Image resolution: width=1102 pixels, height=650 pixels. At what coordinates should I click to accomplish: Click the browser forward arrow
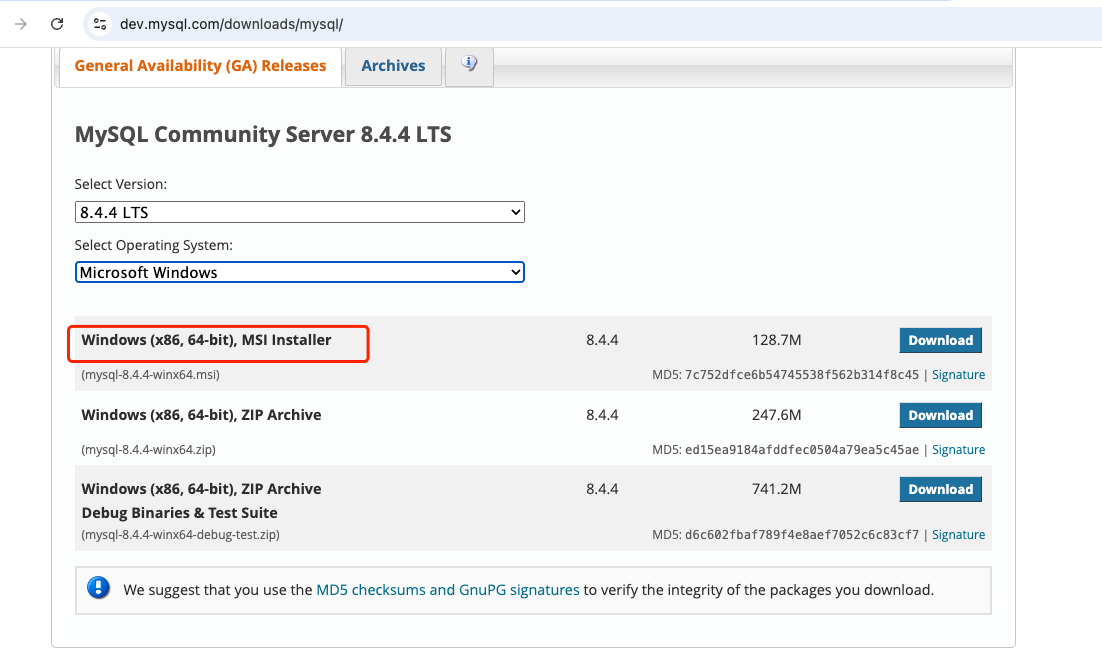point(21,24)
